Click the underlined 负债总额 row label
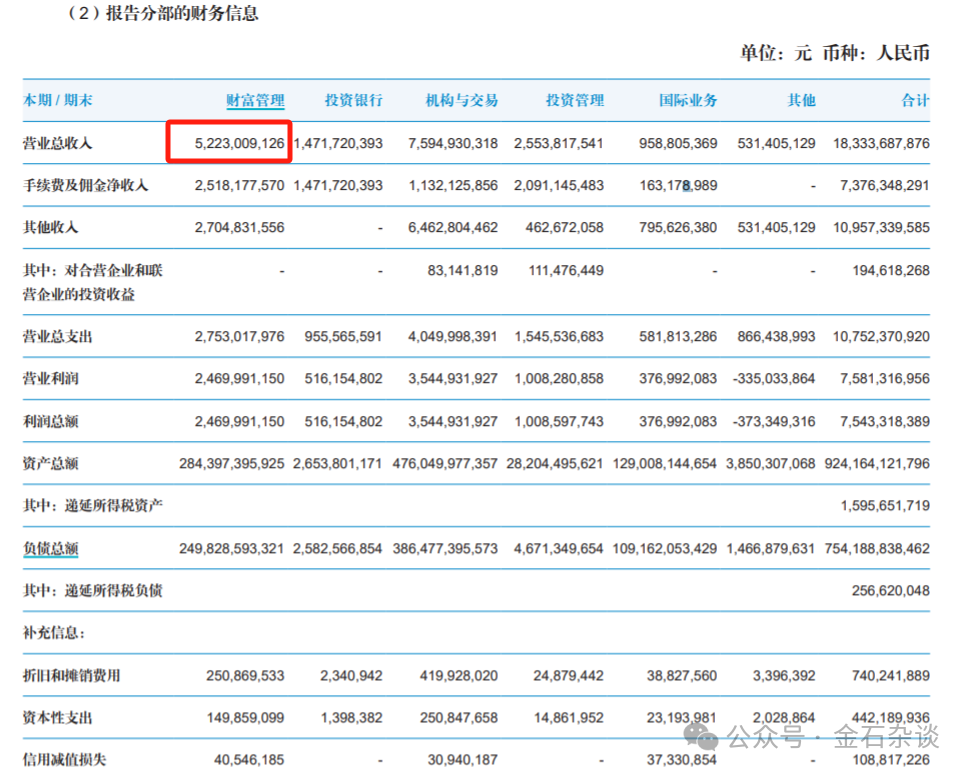The height and width of the screenshot is (775, 970). [51, 549]
